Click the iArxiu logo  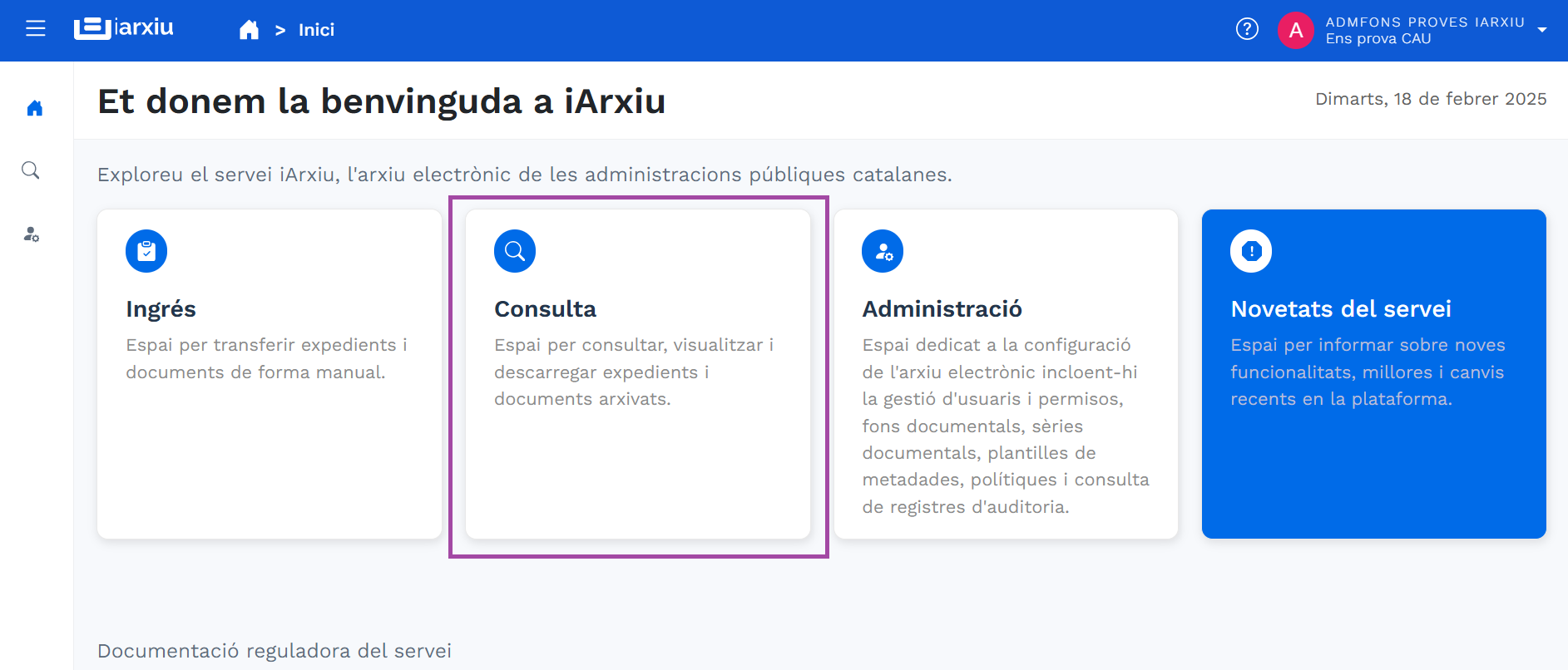coord(124,28)
